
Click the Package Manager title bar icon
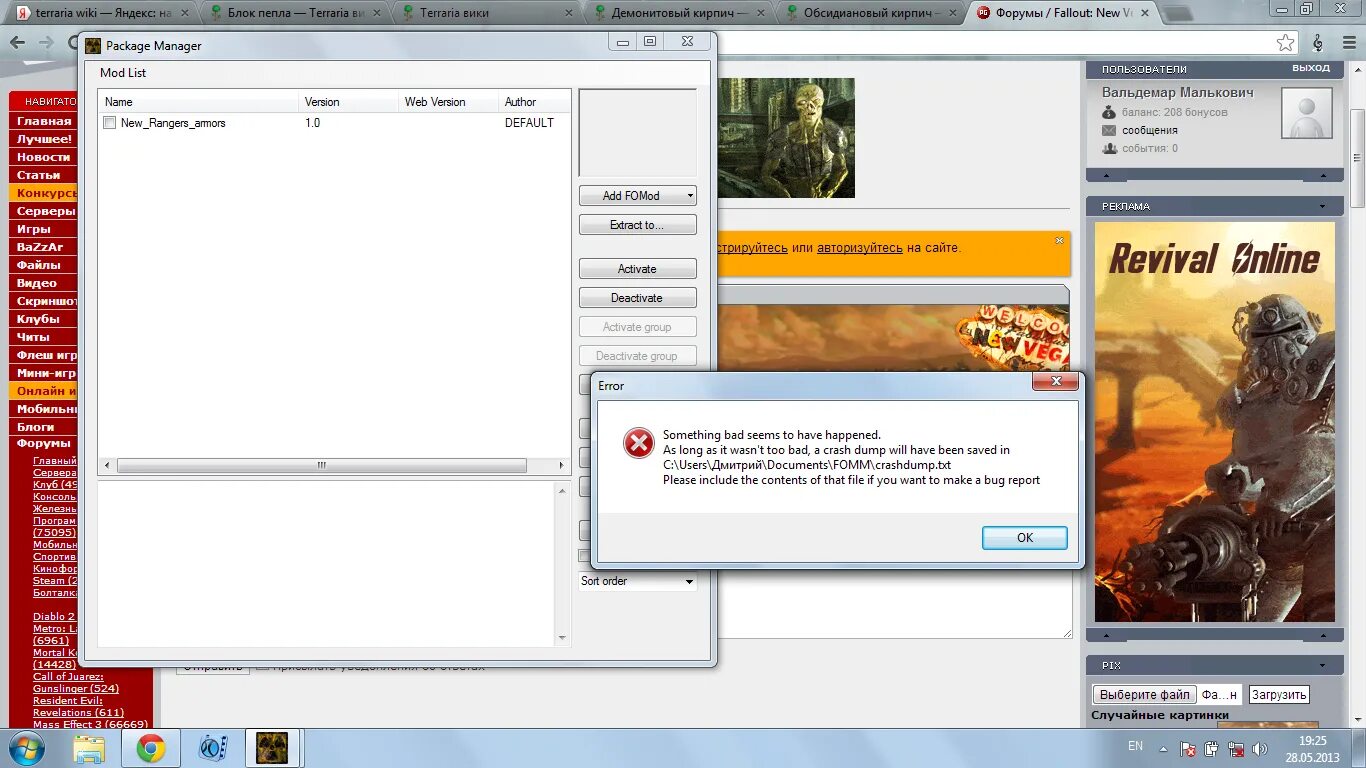coord(93,46)
